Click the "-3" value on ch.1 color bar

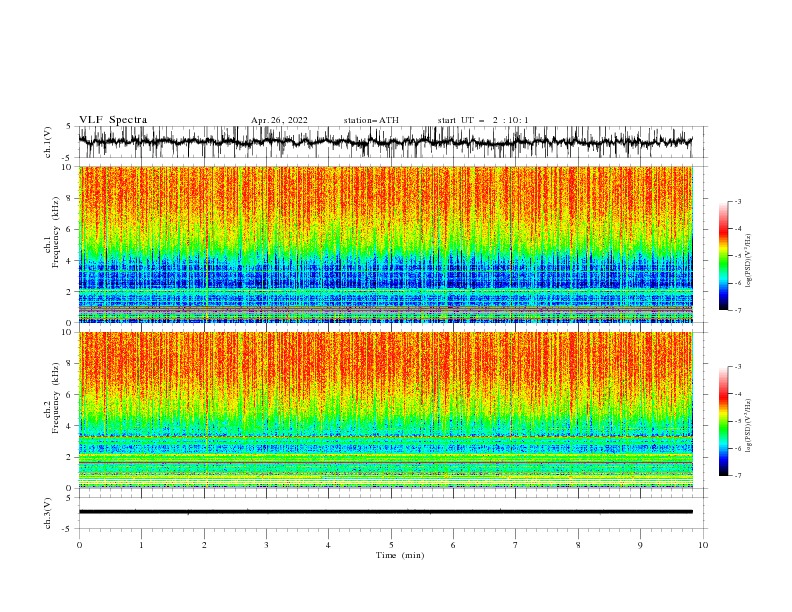738,201
